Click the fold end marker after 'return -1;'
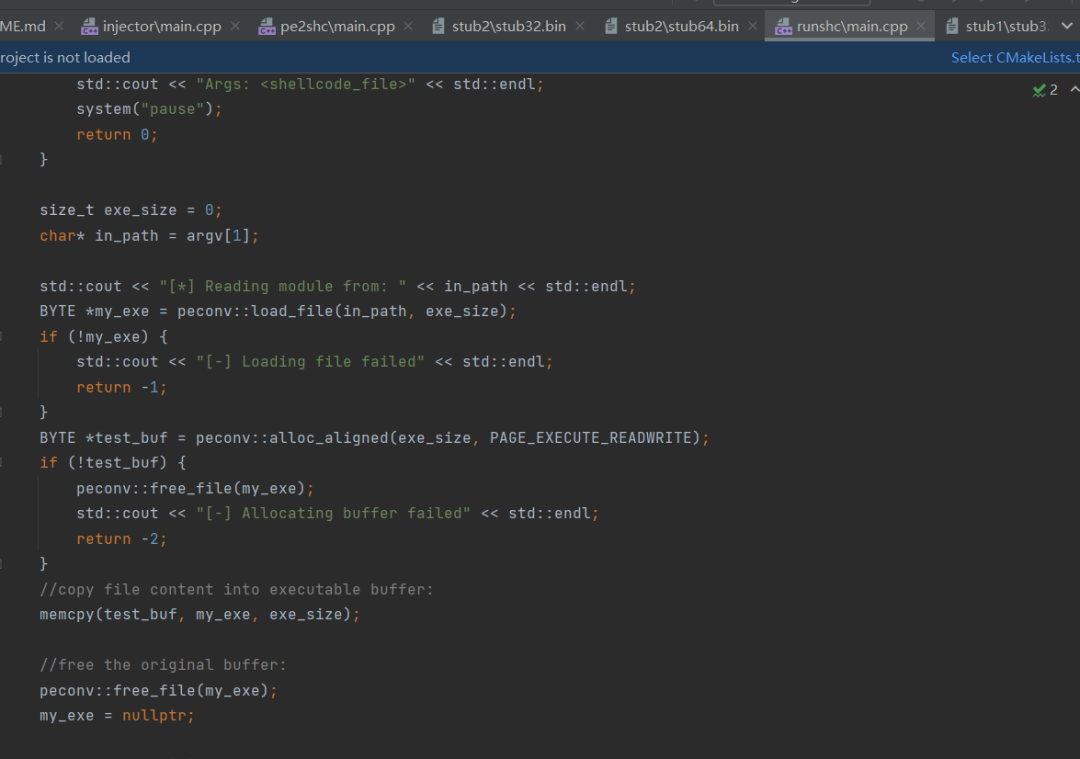 (x=1, y=413)
